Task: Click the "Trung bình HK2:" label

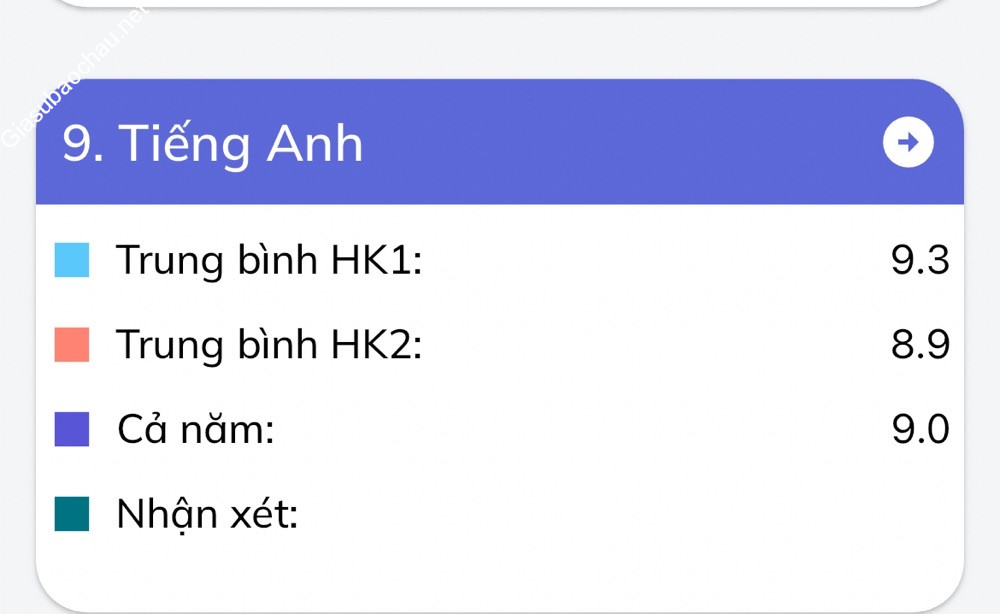Action: coord(269,345)
